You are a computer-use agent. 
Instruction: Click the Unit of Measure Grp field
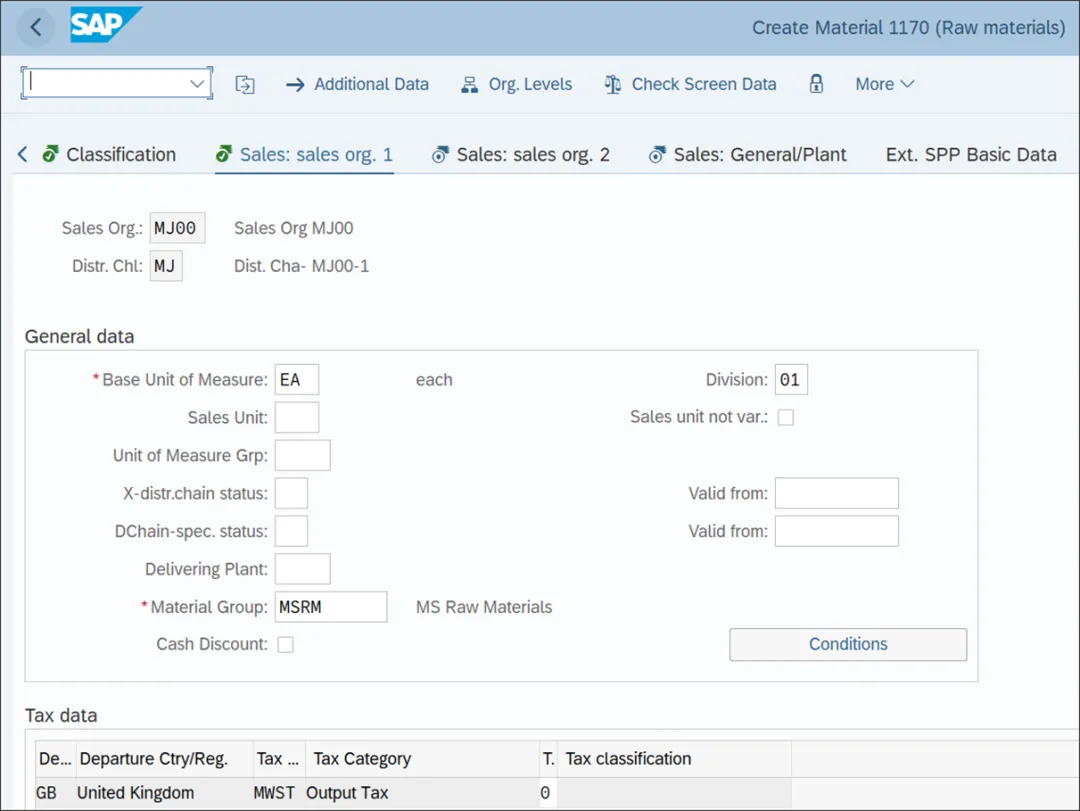click(x=302, y=455)
